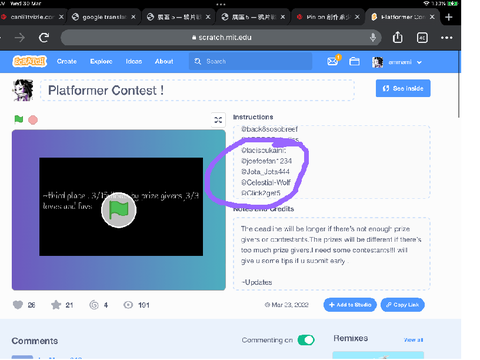Toggle the Commenting on switch
The width and height of the screenshot is (480, 360).
pyautogui.click(x=306, y=340)
